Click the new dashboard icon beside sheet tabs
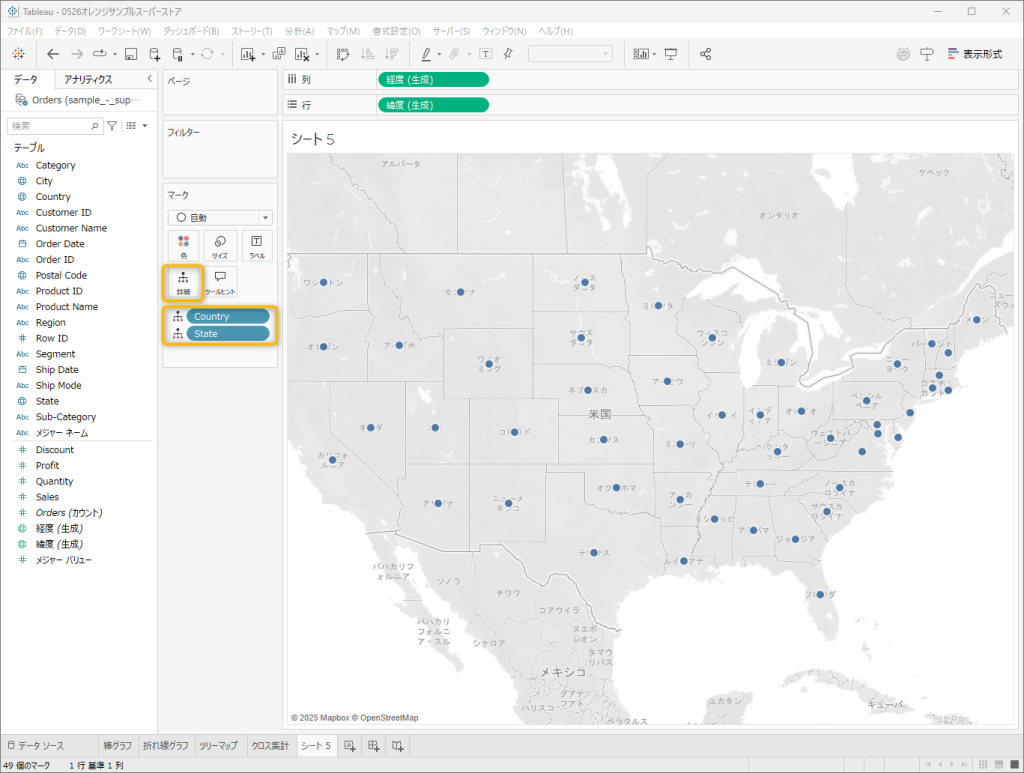This screenshot has width=1024, height=773. [373, 746]
